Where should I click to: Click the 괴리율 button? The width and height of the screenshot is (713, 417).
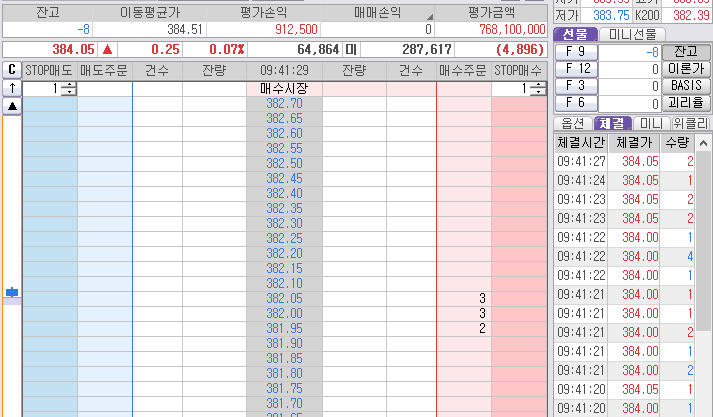(686, 103)
